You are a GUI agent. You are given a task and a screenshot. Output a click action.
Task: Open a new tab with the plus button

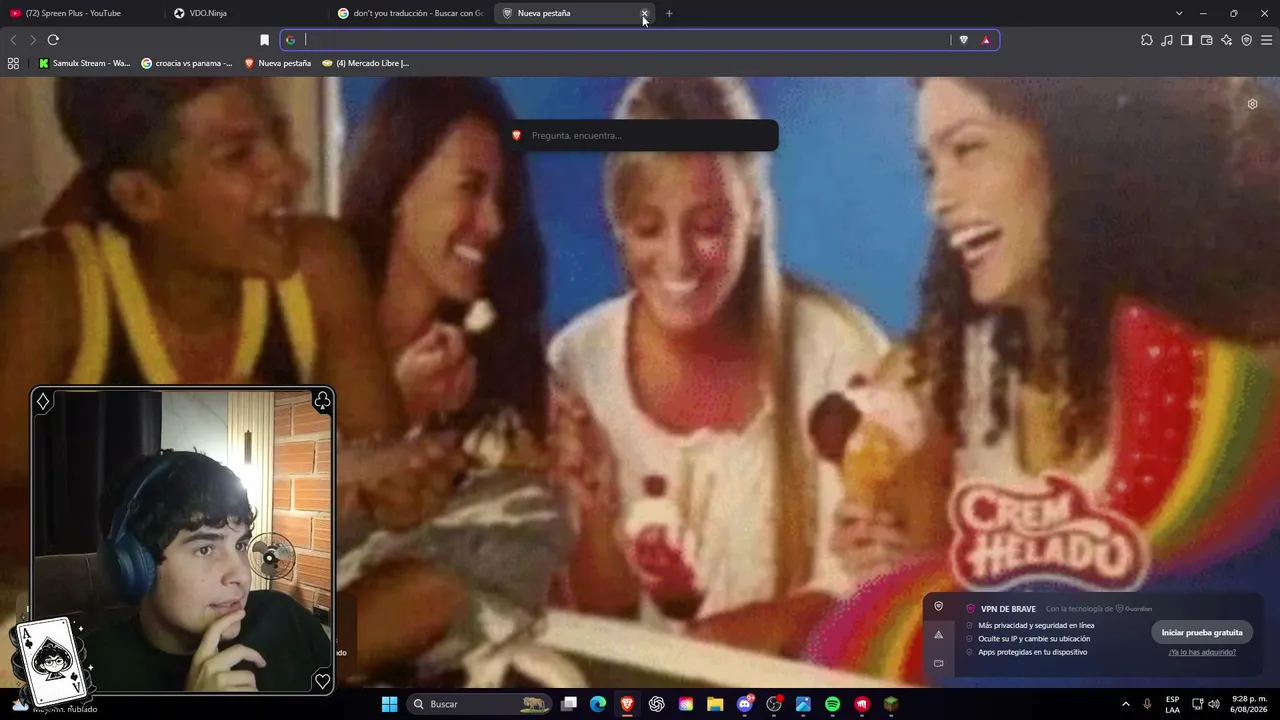point(669,13)
